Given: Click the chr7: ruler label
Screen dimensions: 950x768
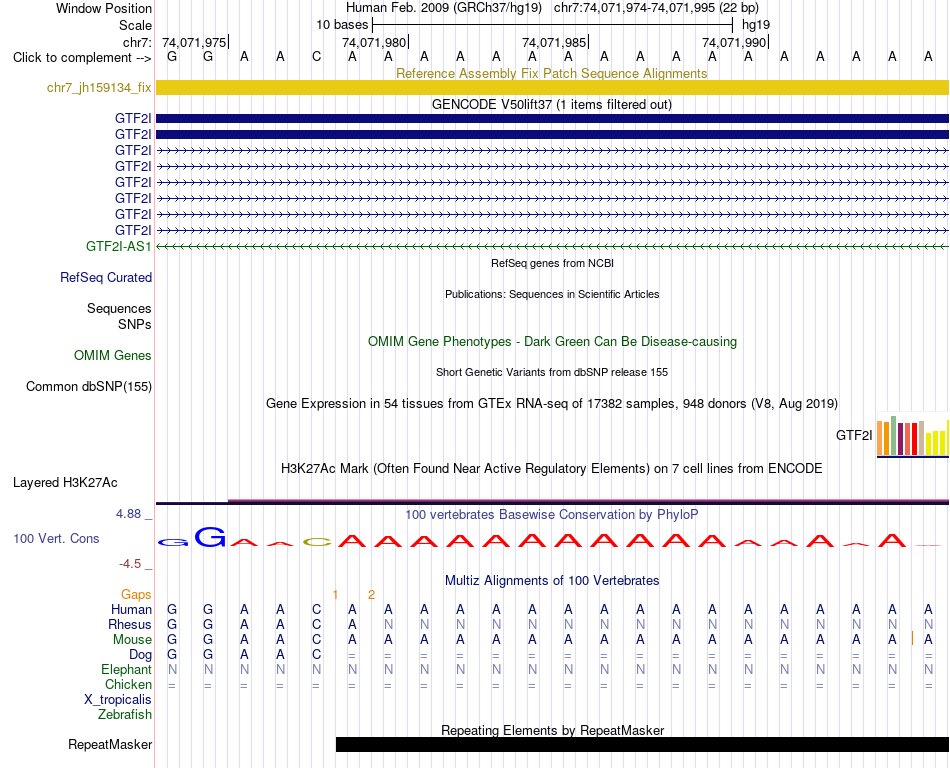Looking at the screenshot, I should [x=137, y=42].
